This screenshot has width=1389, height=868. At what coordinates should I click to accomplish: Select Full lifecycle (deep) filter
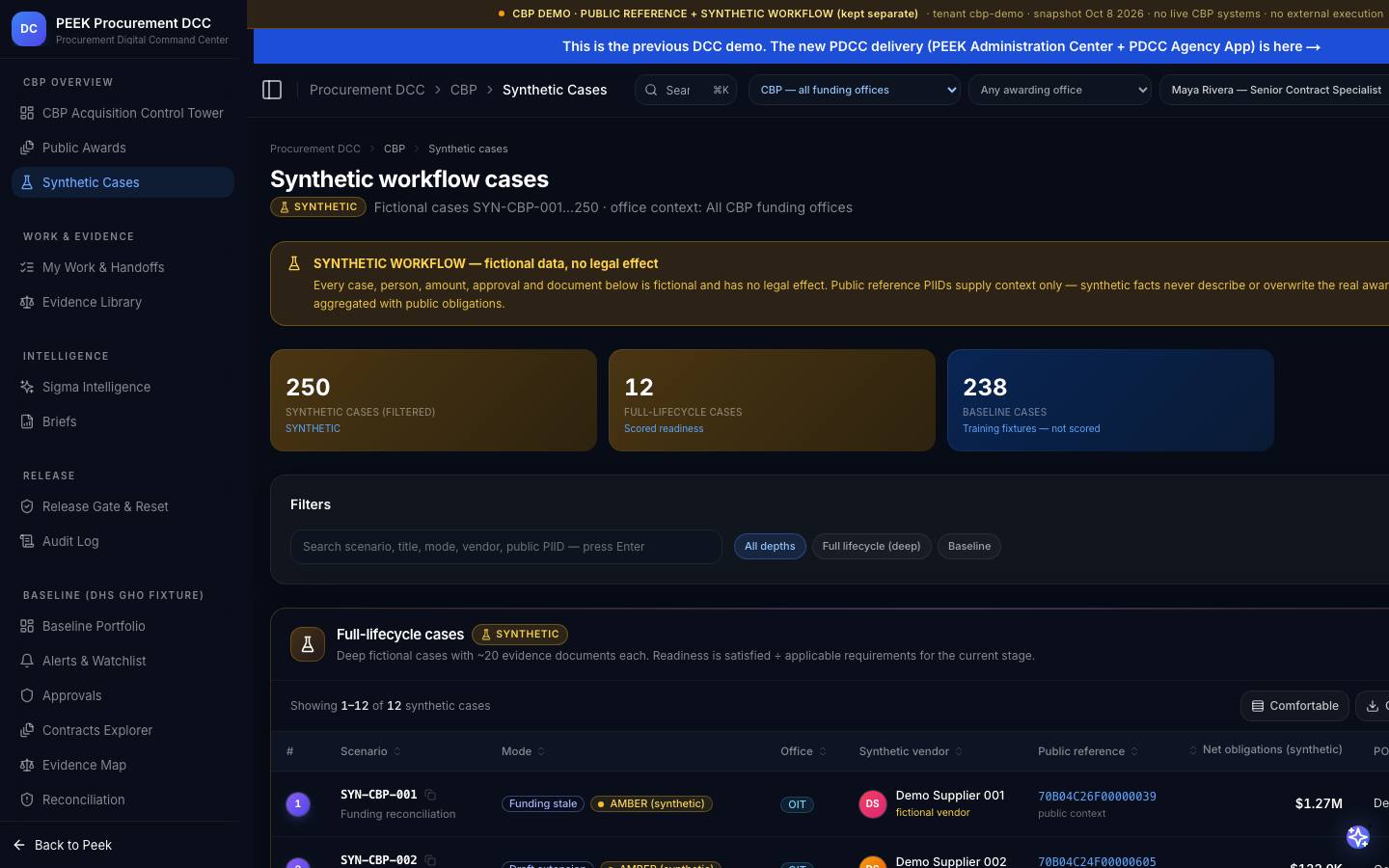(x=871, y=546)
